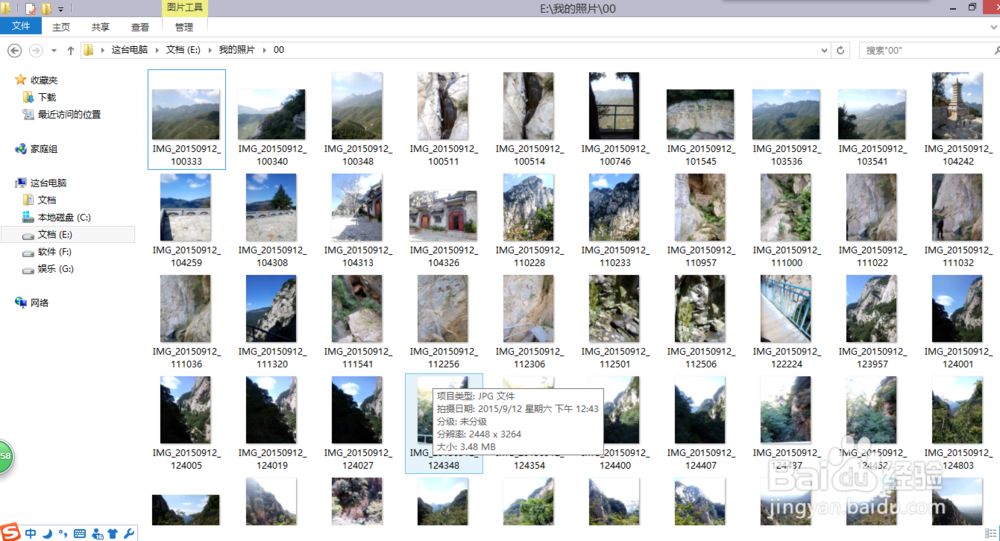The width and height of the screenshot is (1000, 541).
Task: Click 00 in the address breadcrumb
Action: (279, 50)
